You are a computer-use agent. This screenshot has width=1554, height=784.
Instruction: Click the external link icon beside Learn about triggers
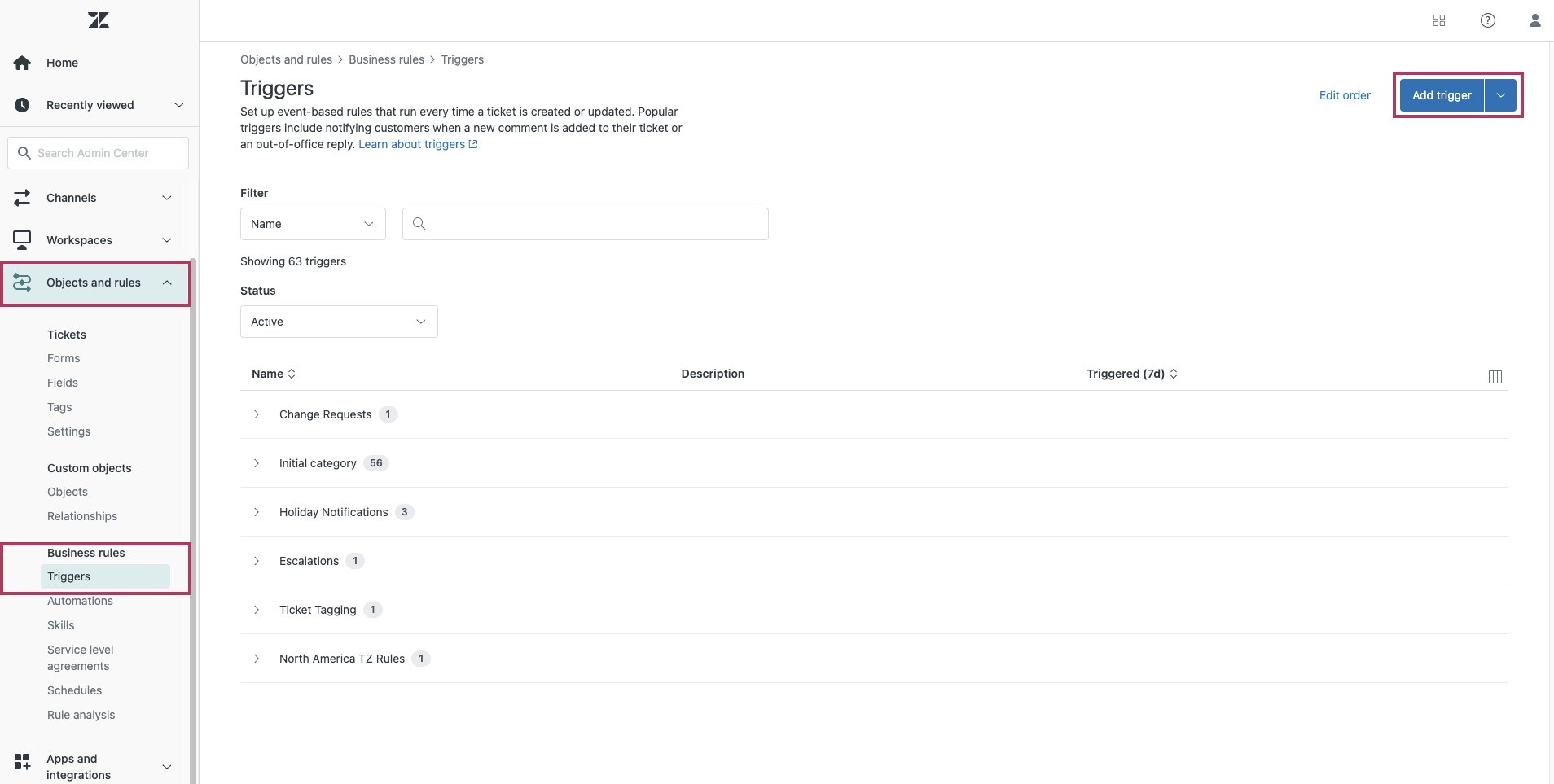[x=473, y=144]
